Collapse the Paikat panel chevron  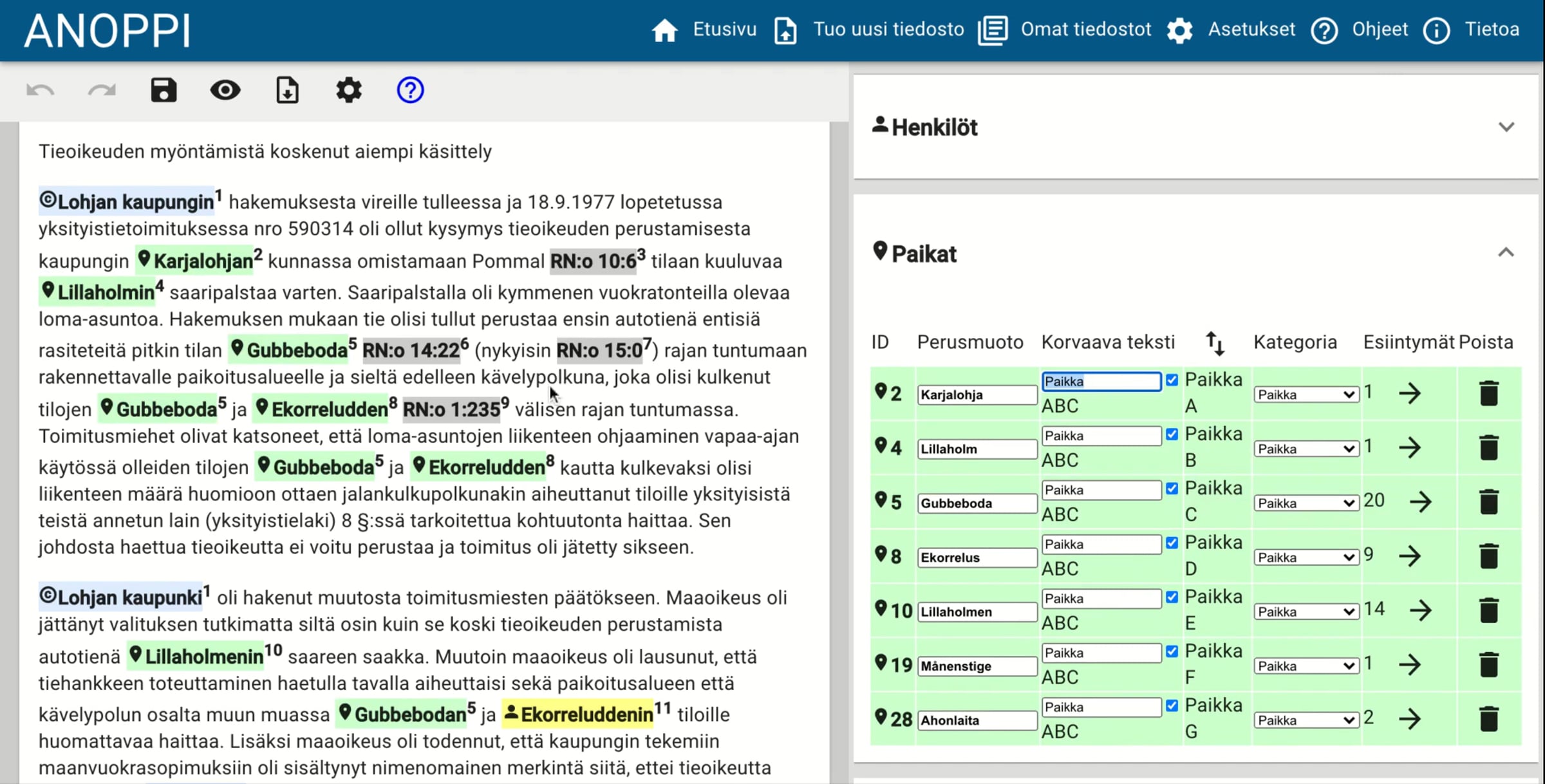coord(1506,252)
